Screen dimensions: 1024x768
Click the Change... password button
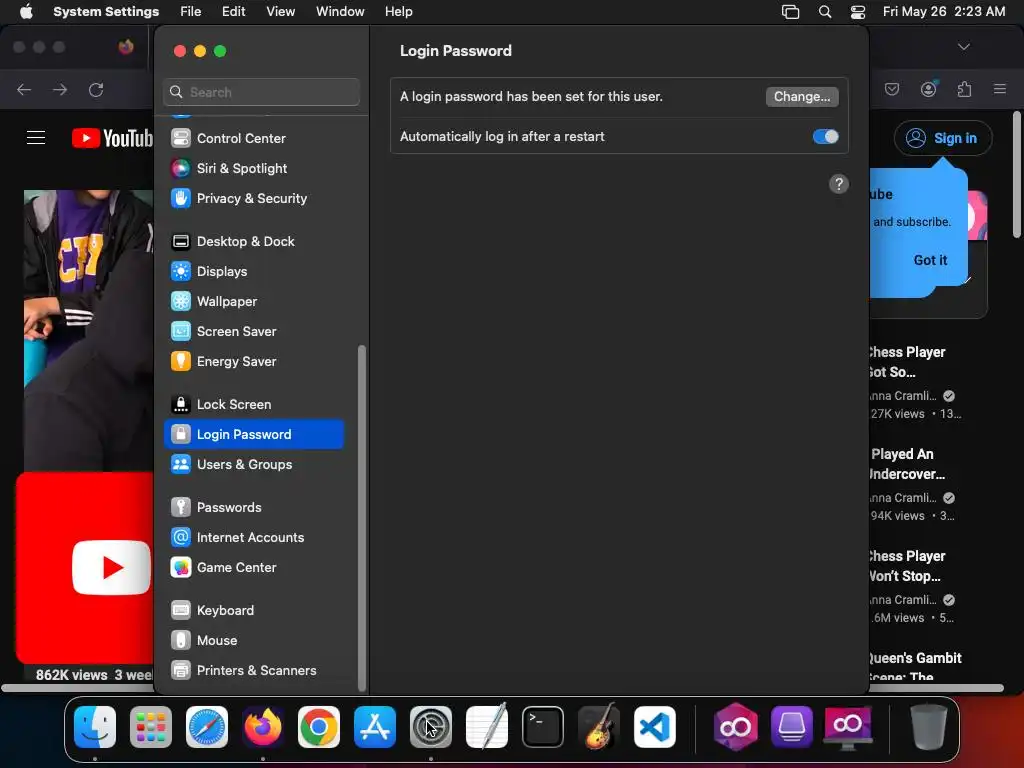[x=802, y=97]
